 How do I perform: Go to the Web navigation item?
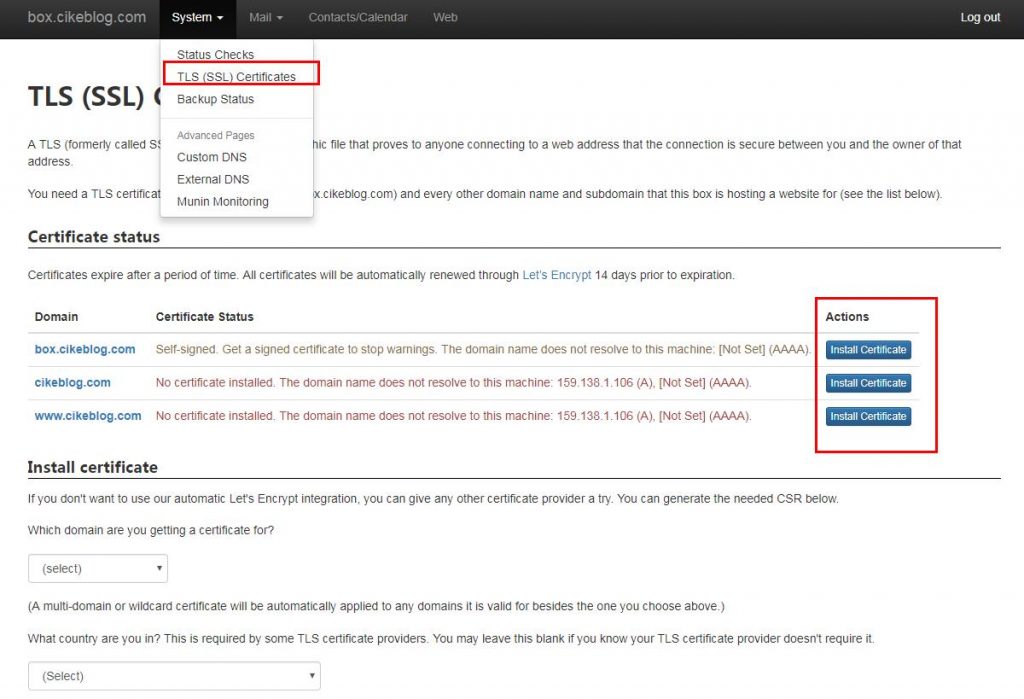pyautogui.click(x=445, y=18)
